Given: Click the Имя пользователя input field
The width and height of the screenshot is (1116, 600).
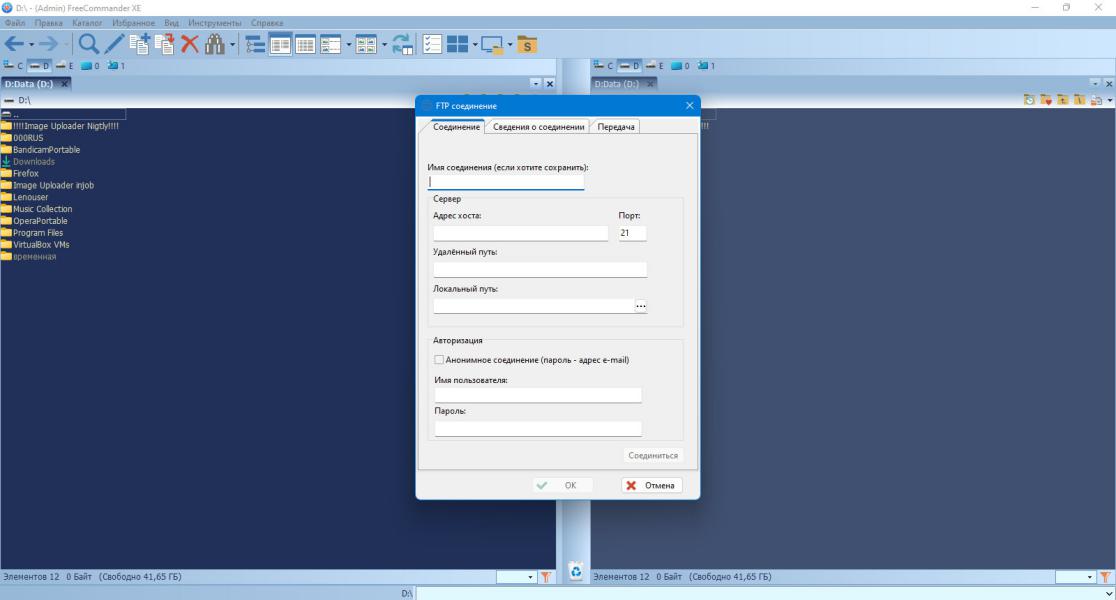Looking at the screenshot, I should click(x=537, y=395).
